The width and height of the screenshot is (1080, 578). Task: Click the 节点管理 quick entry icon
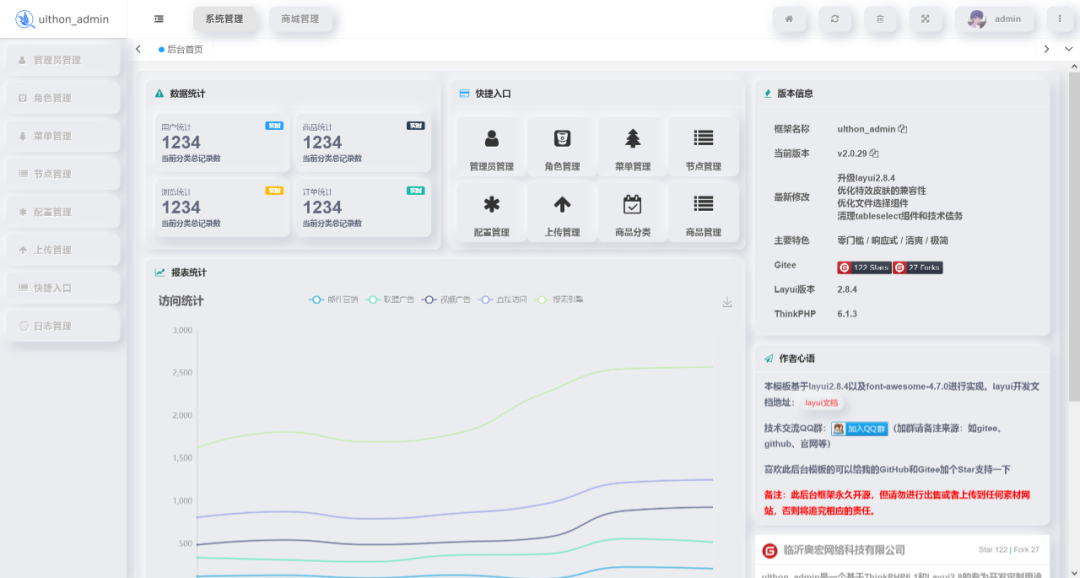(702, 146)
